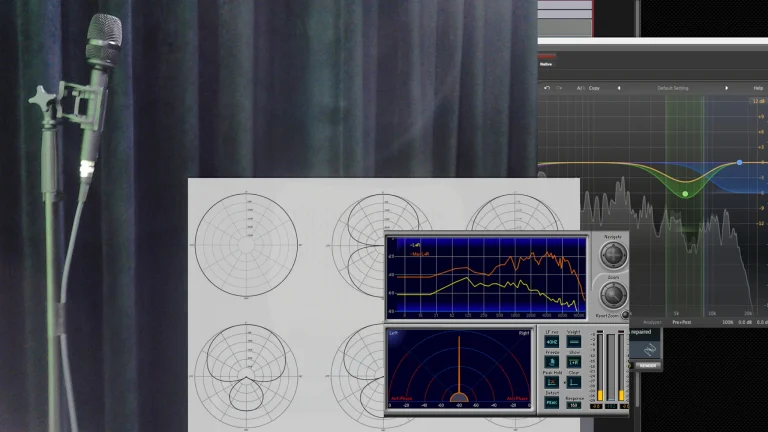768x432 pixels.
Task: Click the Copy button in the EQ toolbar
Action: 594,88
